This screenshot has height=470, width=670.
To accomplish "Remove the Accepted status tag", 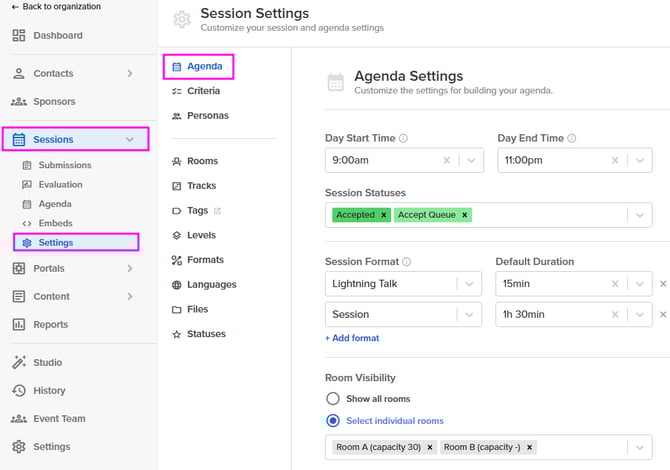I will 384,215.
